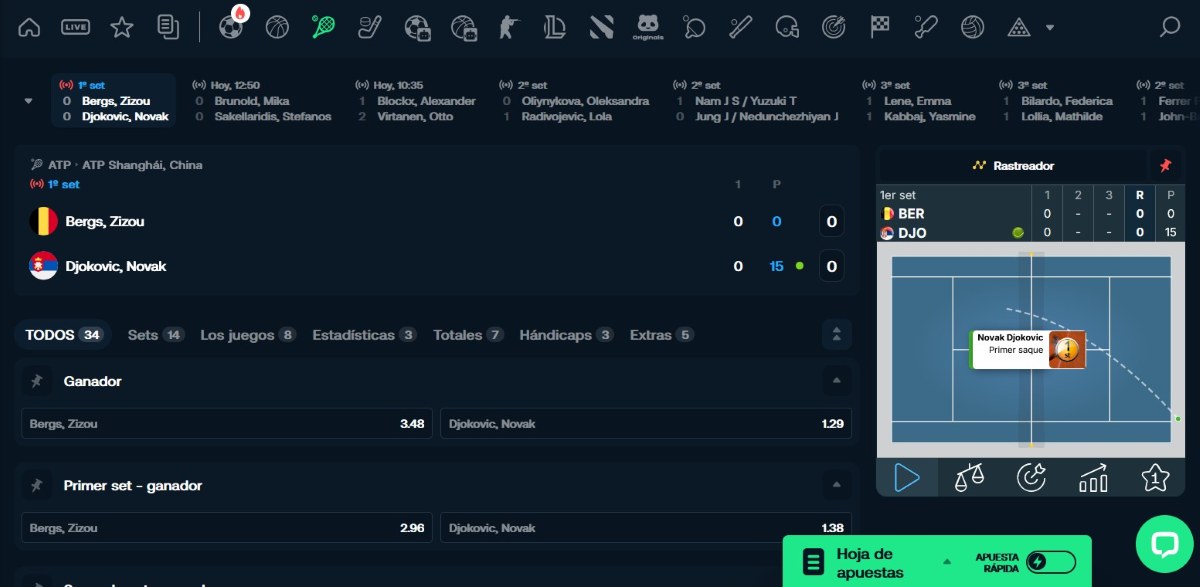The height and width of the screenshot is (587, 1200).
Task: Show head-to-head comparison scales in tracker
Action: pyautogui.click(x=969, y=478)
